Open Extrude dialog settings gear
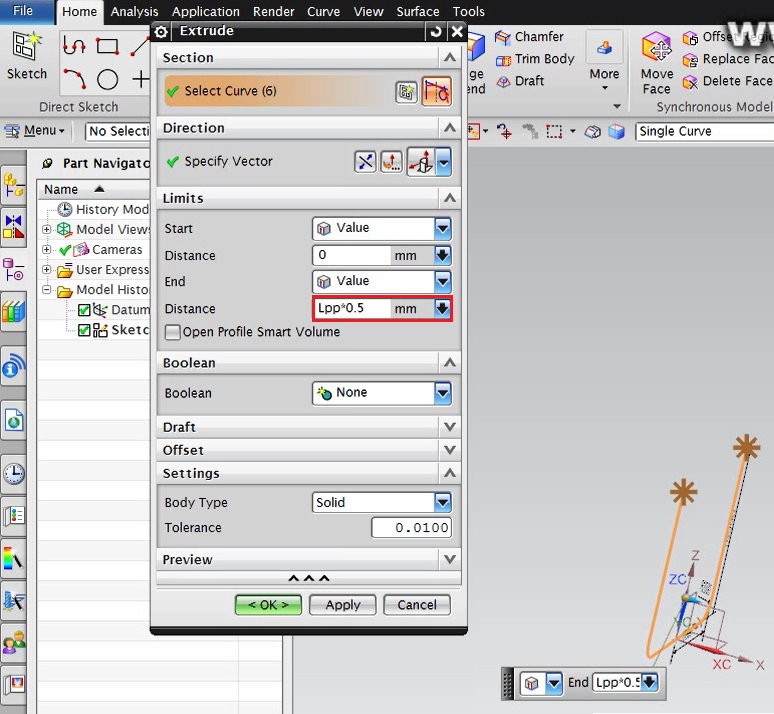 tap(161, 32)
